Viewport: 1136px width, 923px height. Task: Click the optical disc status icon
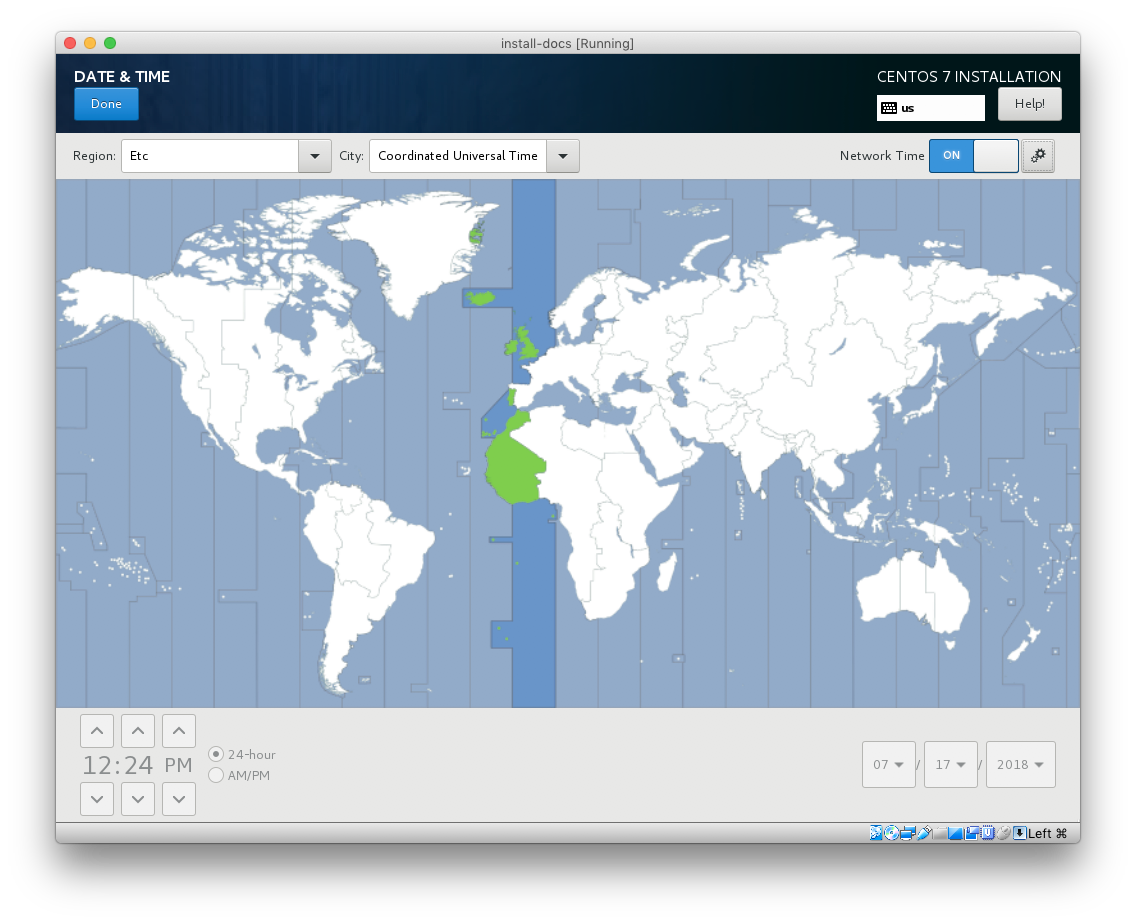pos(892,833)
